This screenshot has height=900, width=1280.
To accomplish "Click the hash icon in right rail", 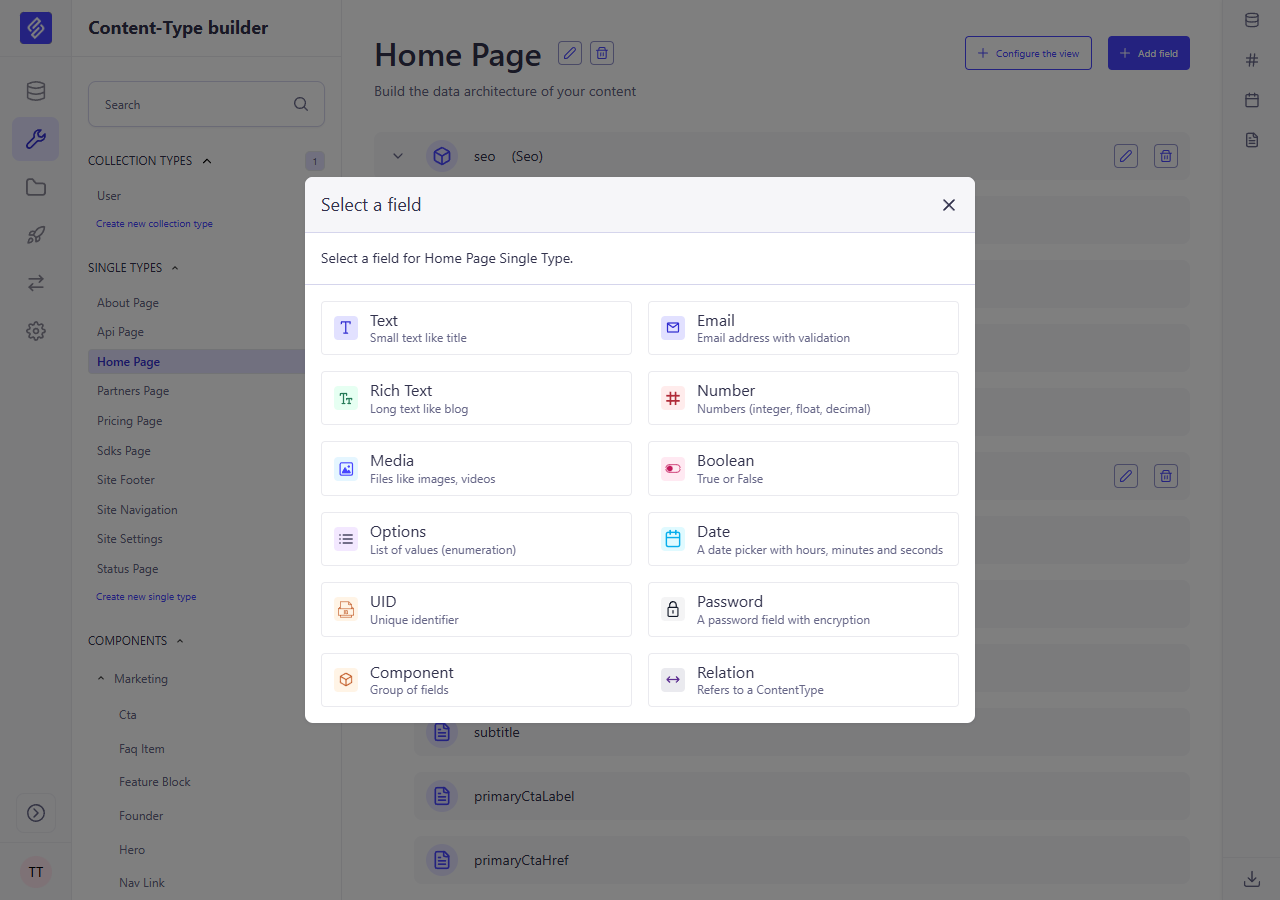I will click(1252, 60).
